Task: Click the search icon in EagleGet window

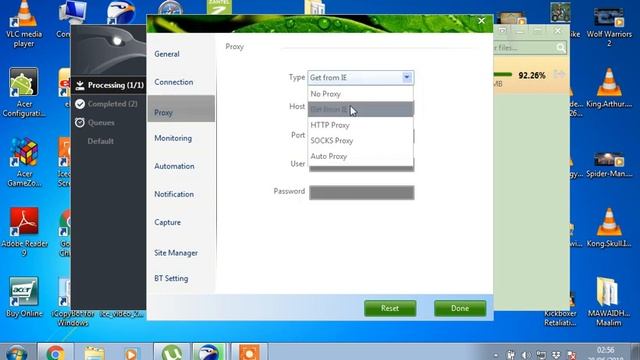Action: pyautogui.click(x=561, y=48)
